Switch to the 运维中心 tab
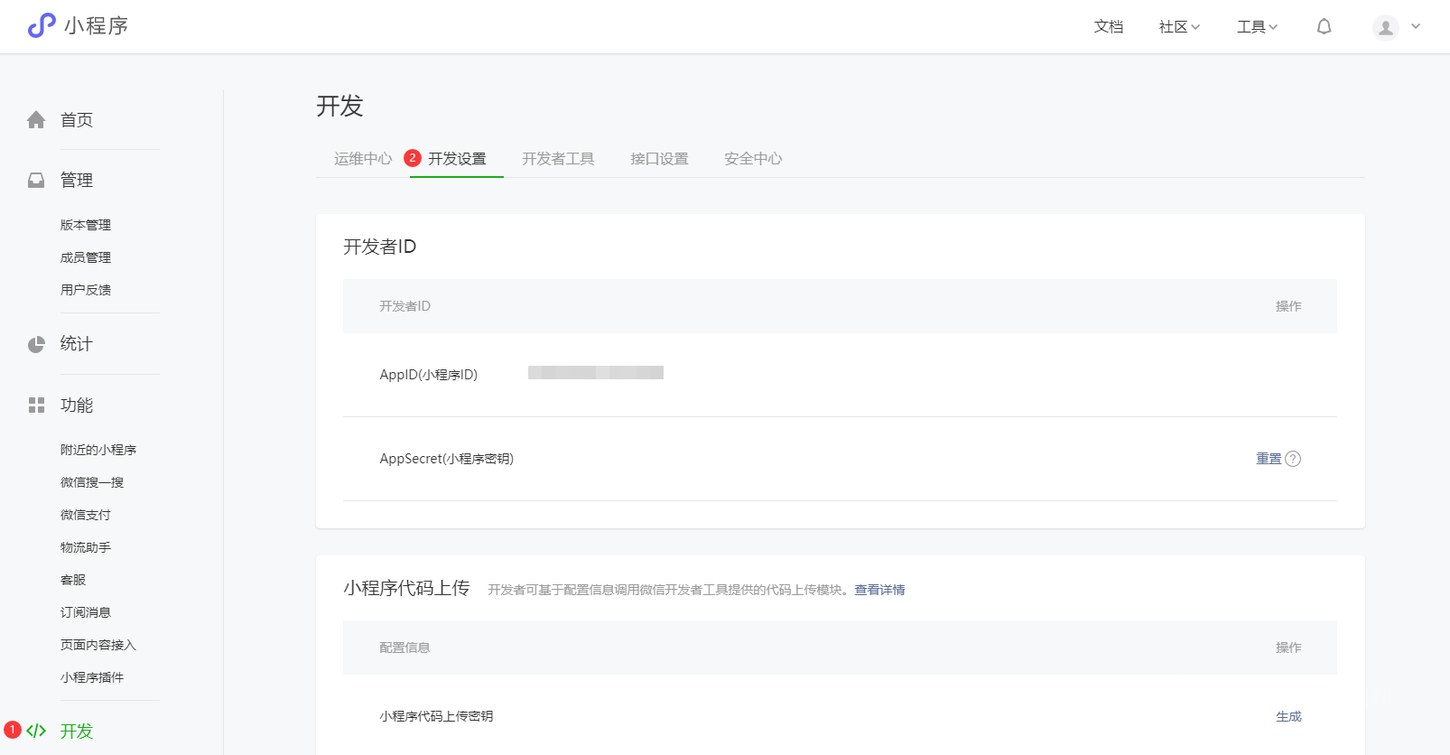The height and width of the screenshot is (755, 1450). (x=363, y=159)
